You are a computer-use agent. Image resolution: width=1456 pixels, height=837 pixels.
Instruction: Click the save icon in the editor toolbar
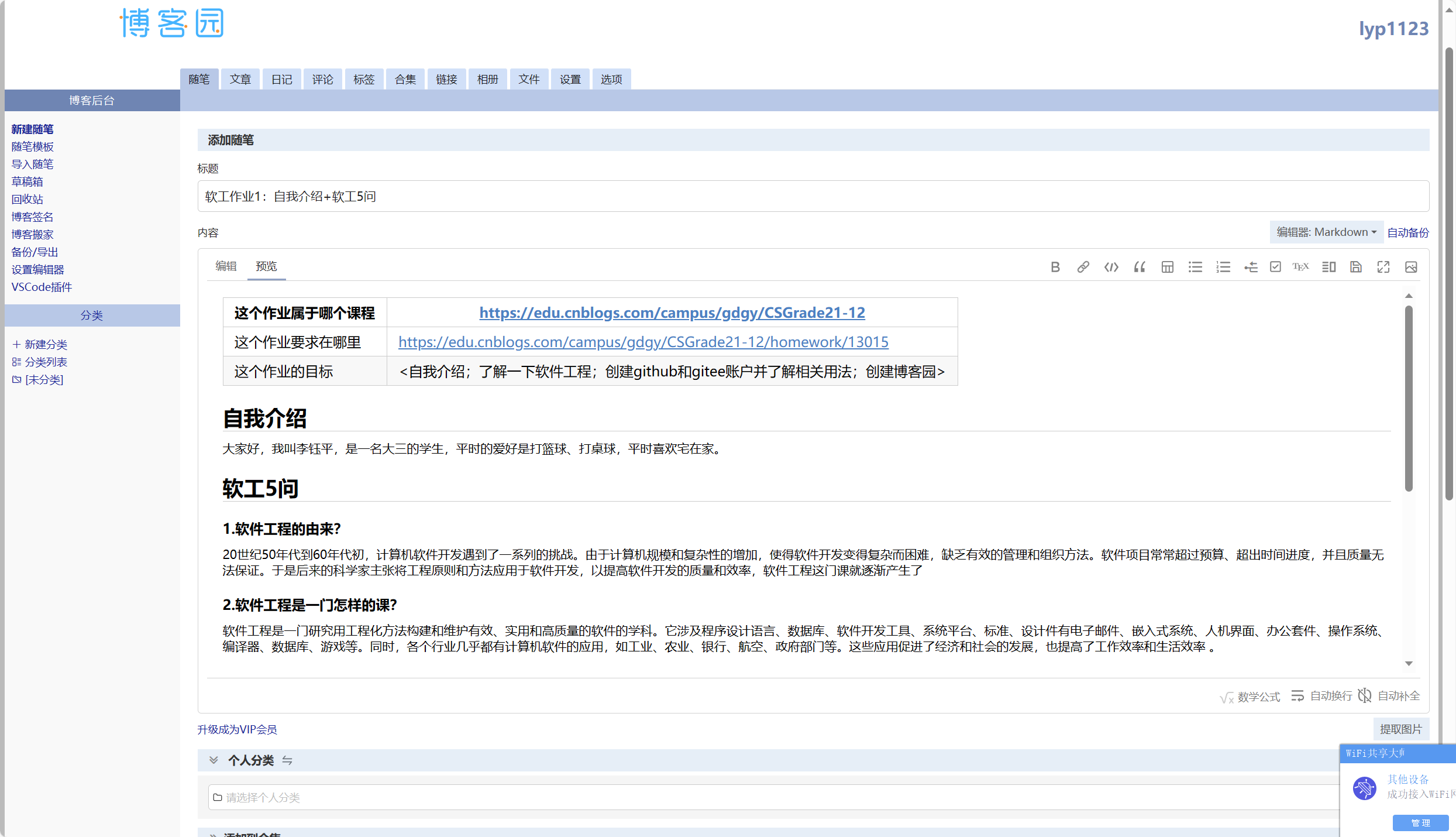tap(1355, 267)
